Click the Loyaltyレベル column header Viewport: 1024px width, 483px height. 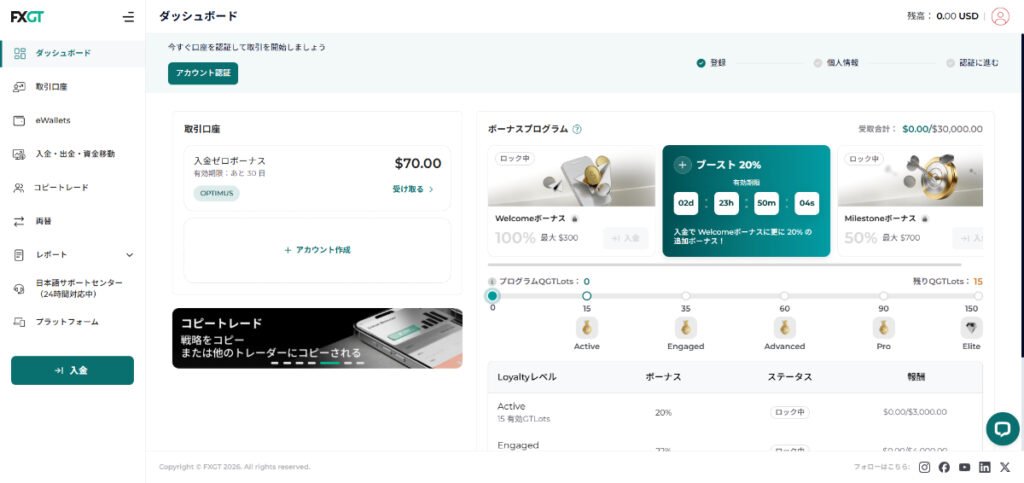tap(527, 377)
